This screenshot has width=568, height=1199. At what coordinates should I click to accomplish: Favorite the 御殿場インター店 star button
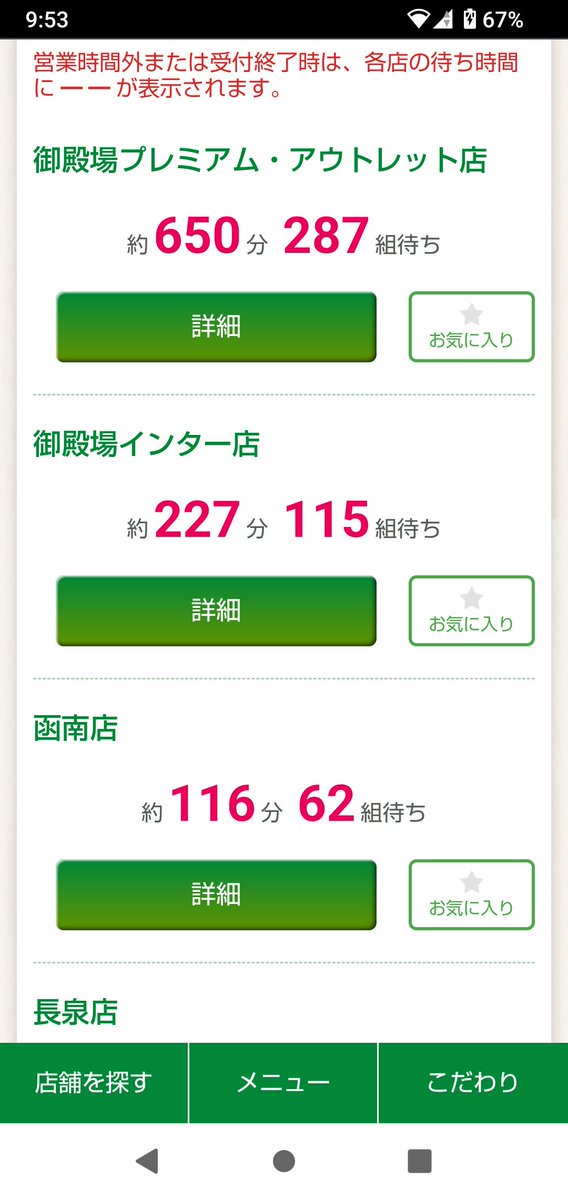[x=472, y=610]
